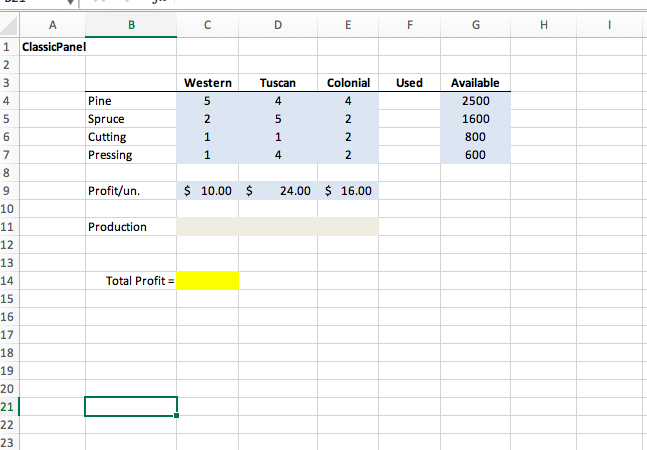Click Pressing Used cell F7
The image size is (647, 450).
[409, 155]
